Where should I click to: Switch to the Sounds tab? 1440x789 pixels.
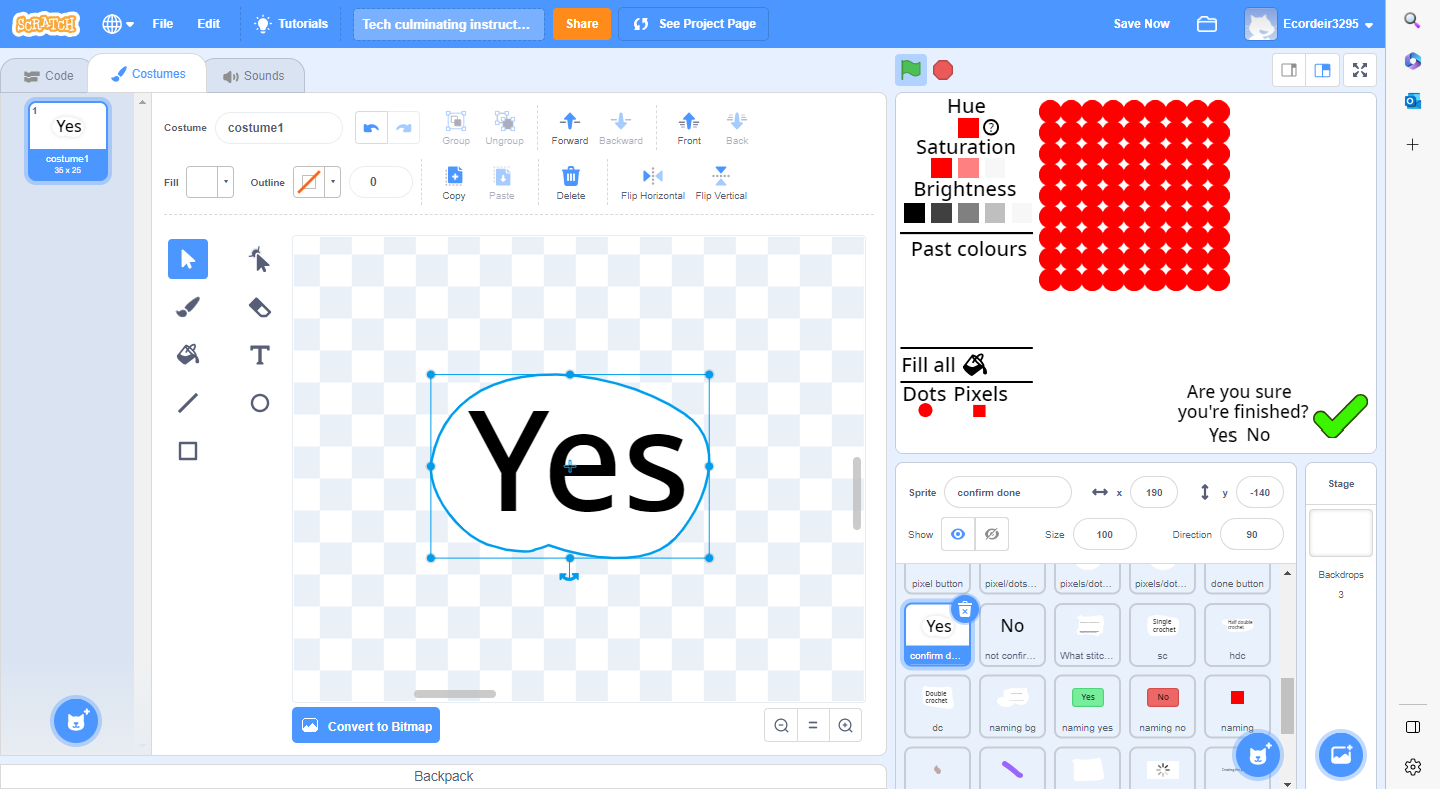click(x=257, y=74)
